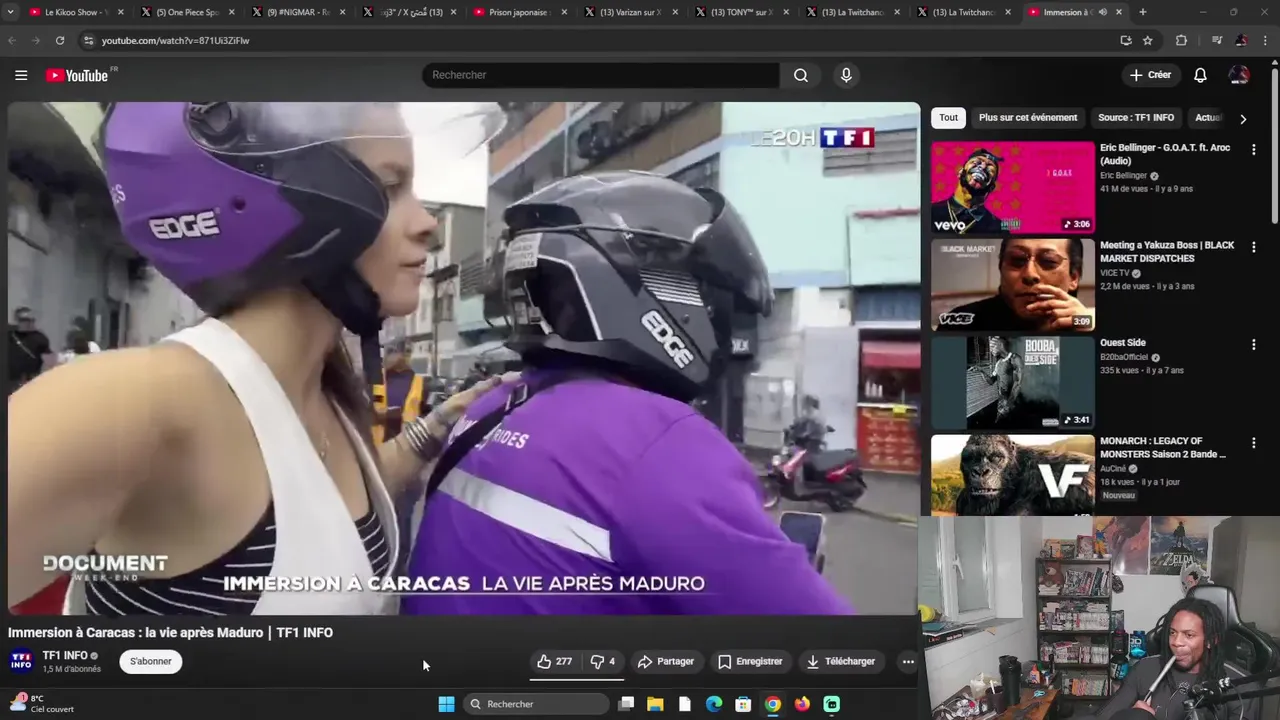Open Task View from taskbar
The image size is (1280, 720).
pos(626,704)
